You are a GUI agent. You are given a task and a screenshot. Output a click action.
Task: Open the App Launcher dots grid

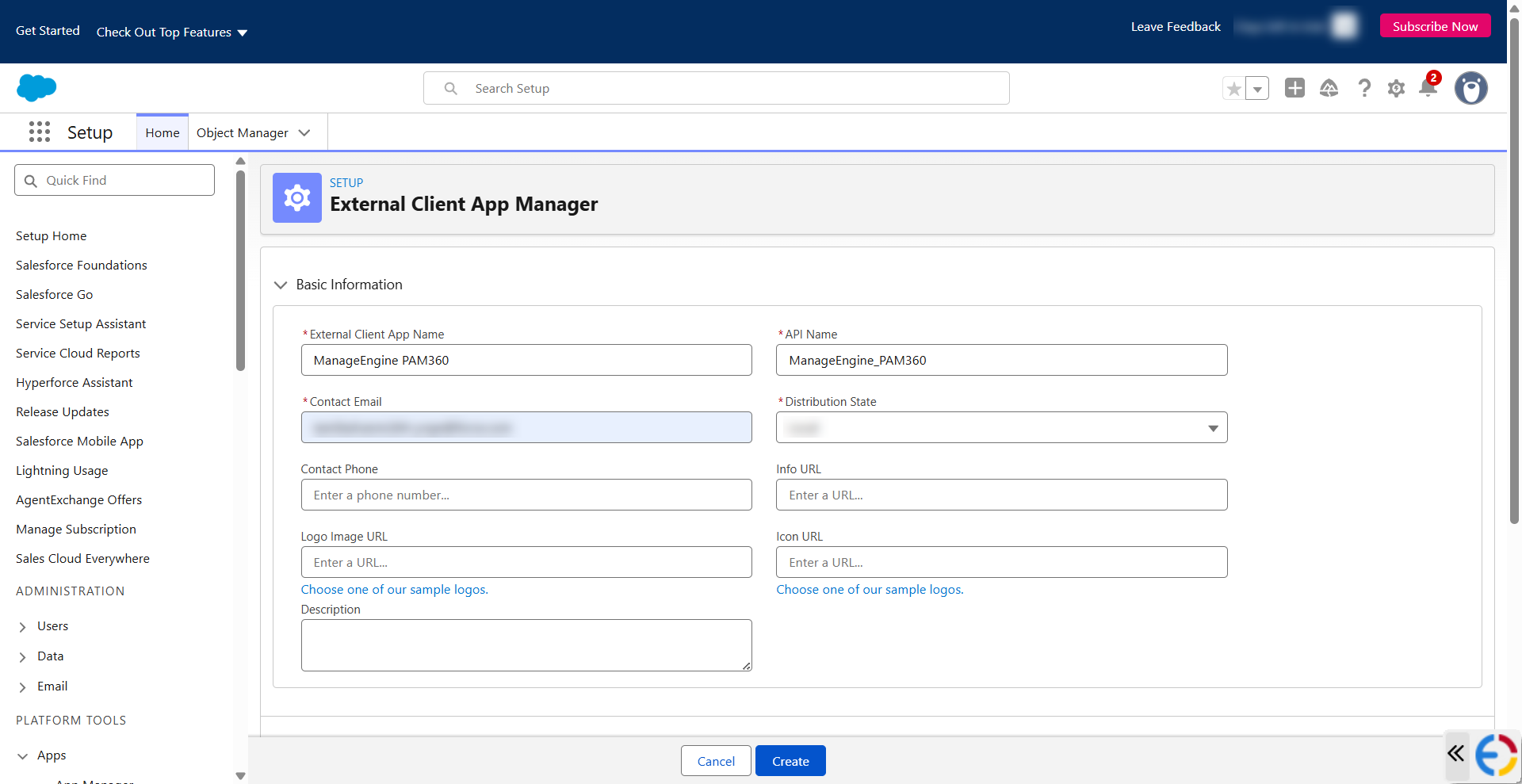[40, 132]
